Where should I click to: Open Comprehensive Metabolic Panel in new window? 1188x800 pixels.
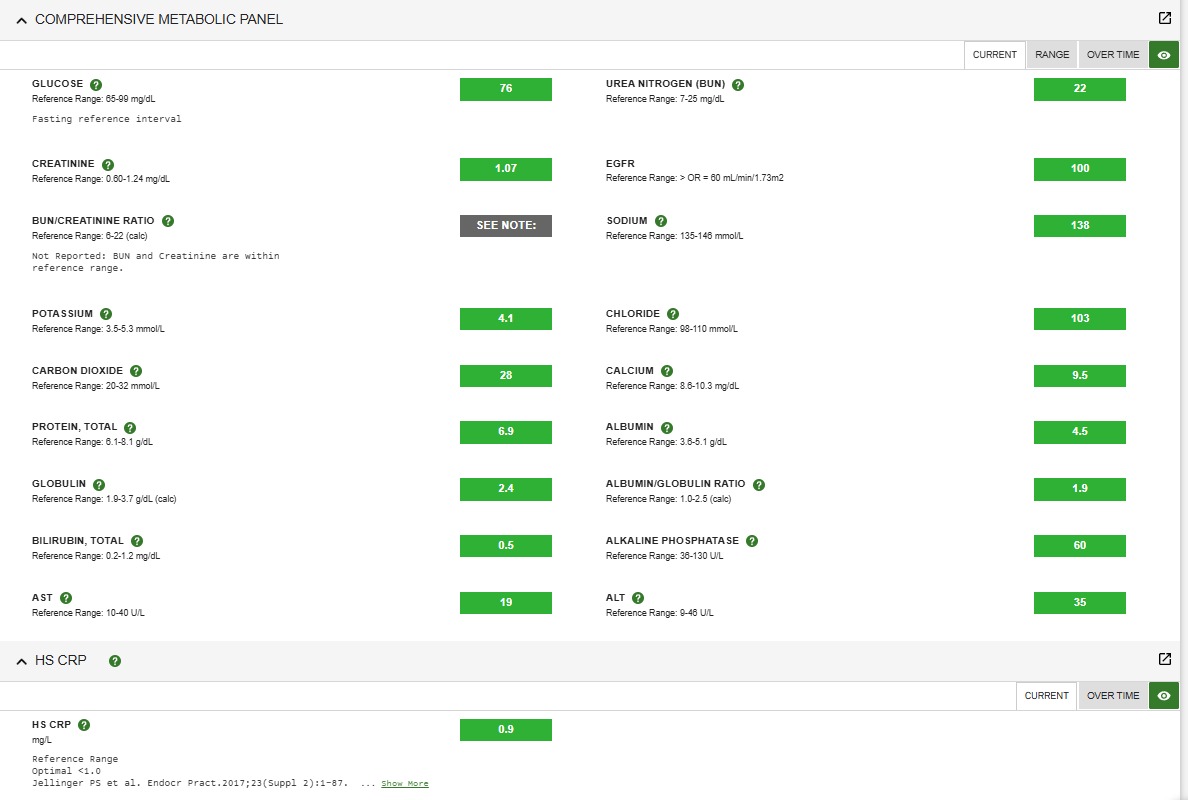(x=1165, y=18)
